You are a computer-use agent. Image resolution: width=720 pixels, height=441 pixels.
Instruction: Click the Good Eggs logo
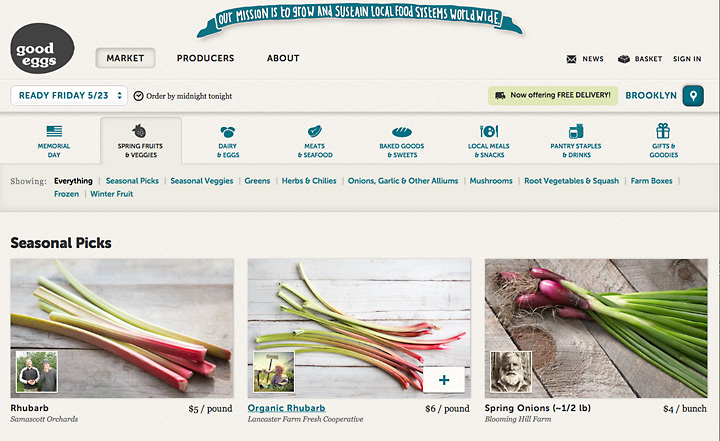tap(42, 49)
